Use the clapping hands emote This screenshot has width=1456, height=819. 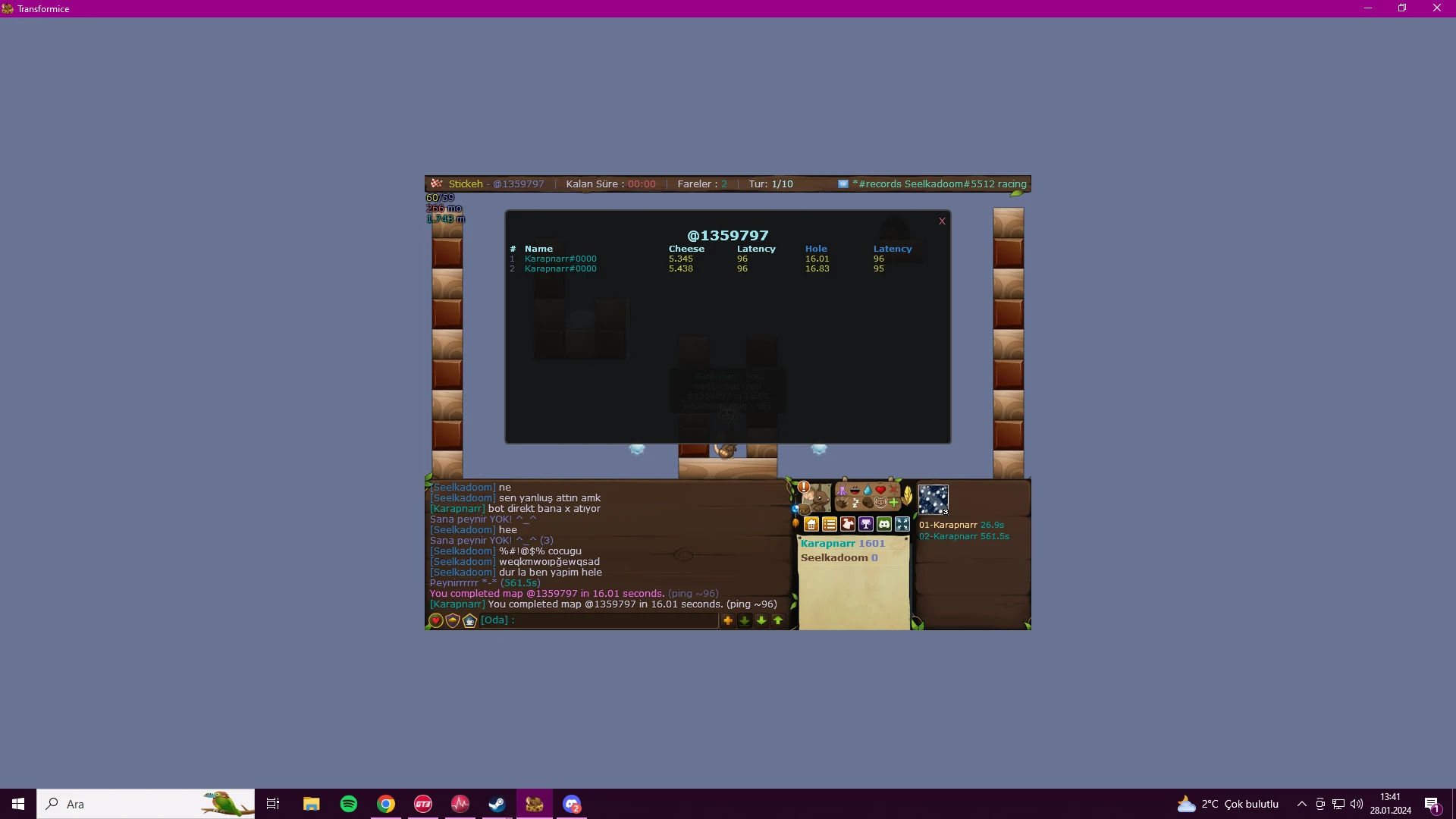click(842, 503)
